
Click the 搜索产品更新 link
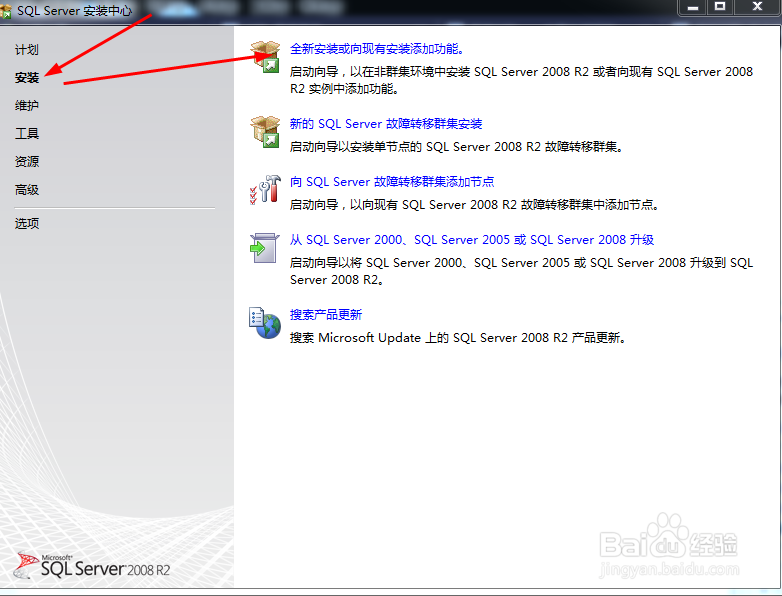(326, 315)
